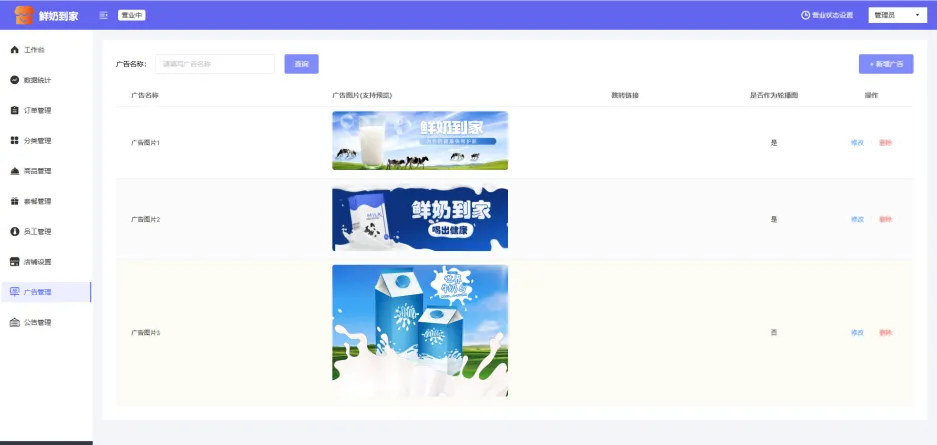The width and height of the screenshot is (937, 445).
Task: Click the clock icon beside 营业状态设置
Action: tap(805, 16)
